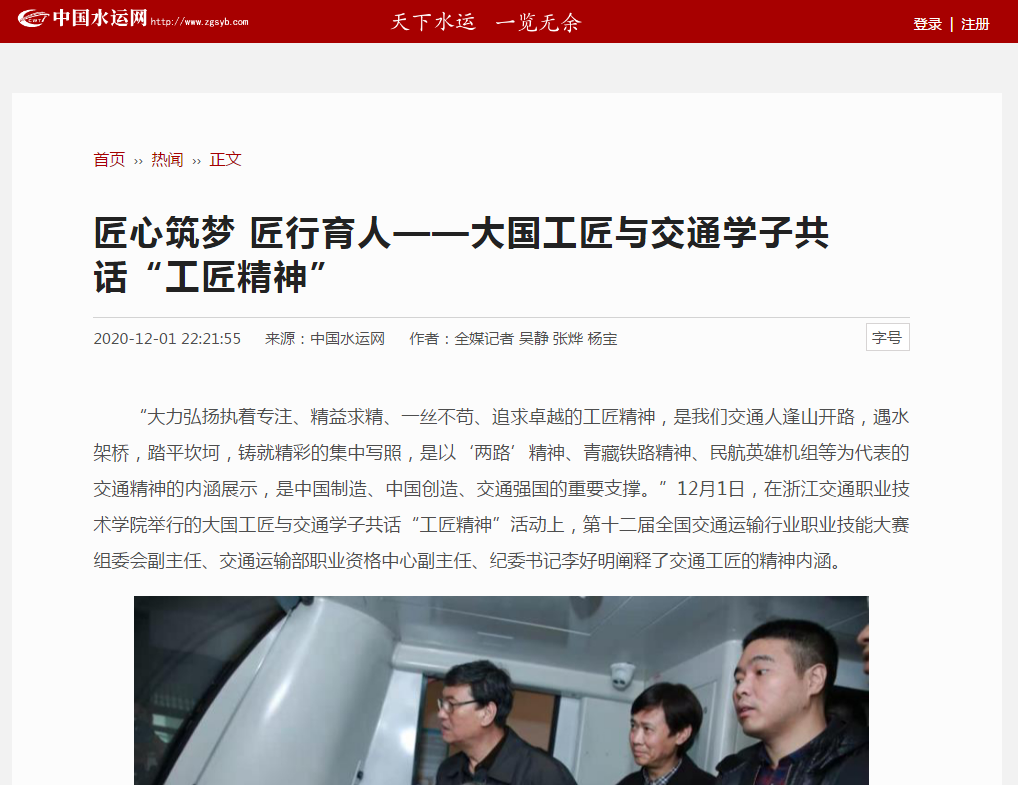
Task: Open the 热闻 breadcrumb section
Action: (167, 160)
